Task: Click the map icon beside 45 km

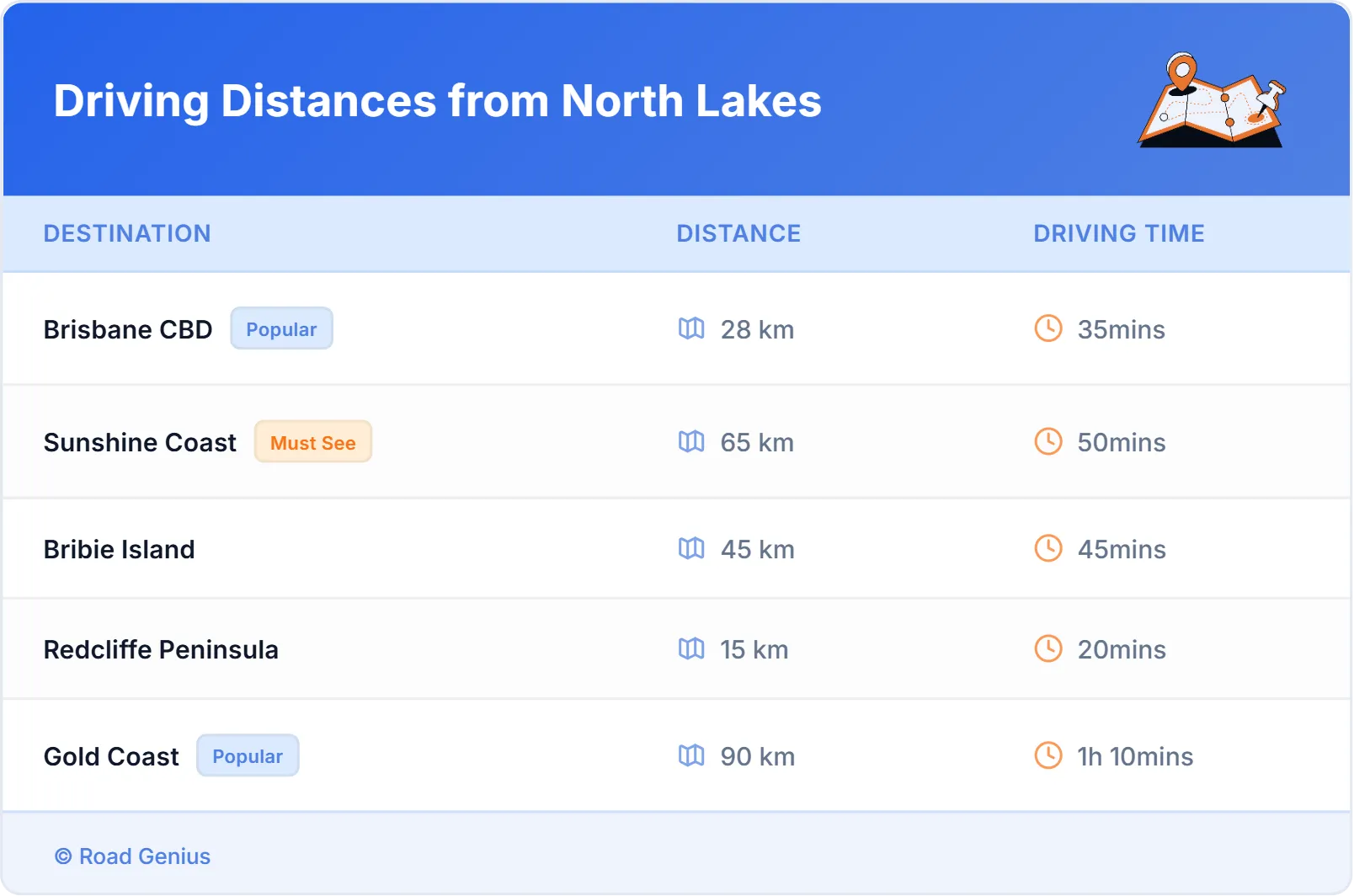Action: [691, 548]
